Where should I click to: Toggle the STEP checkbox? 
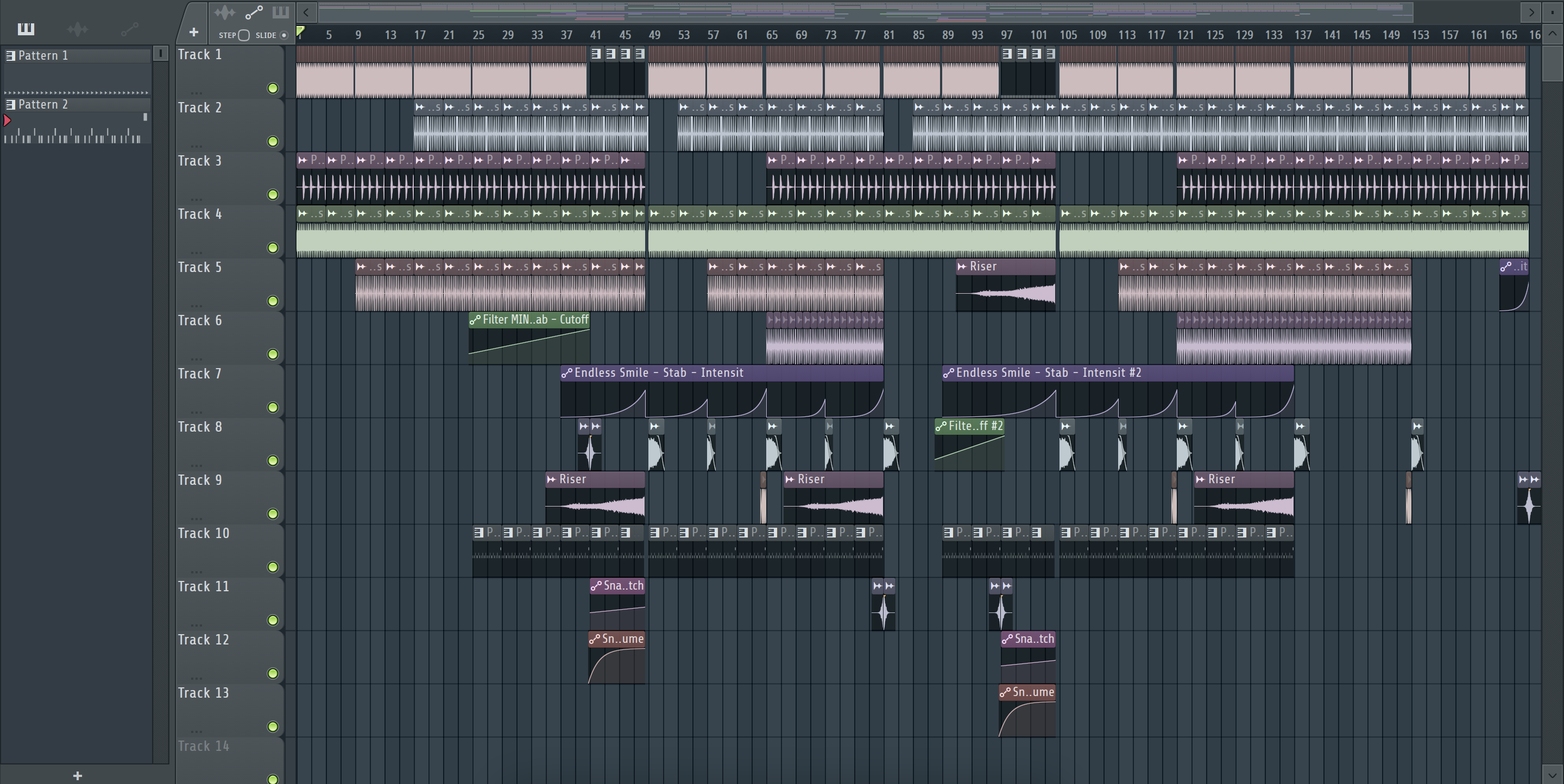(x=243, y=35)
